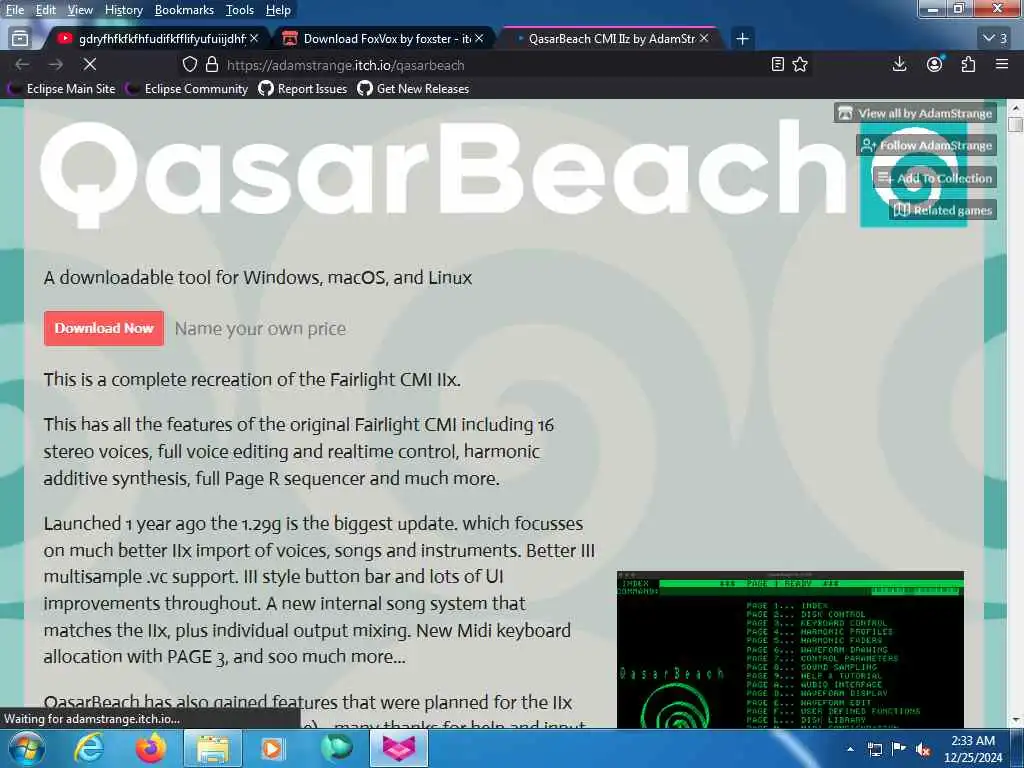Go forward to next page
The width and height of the screenshot is (1024, 768).
pos(56,65)
